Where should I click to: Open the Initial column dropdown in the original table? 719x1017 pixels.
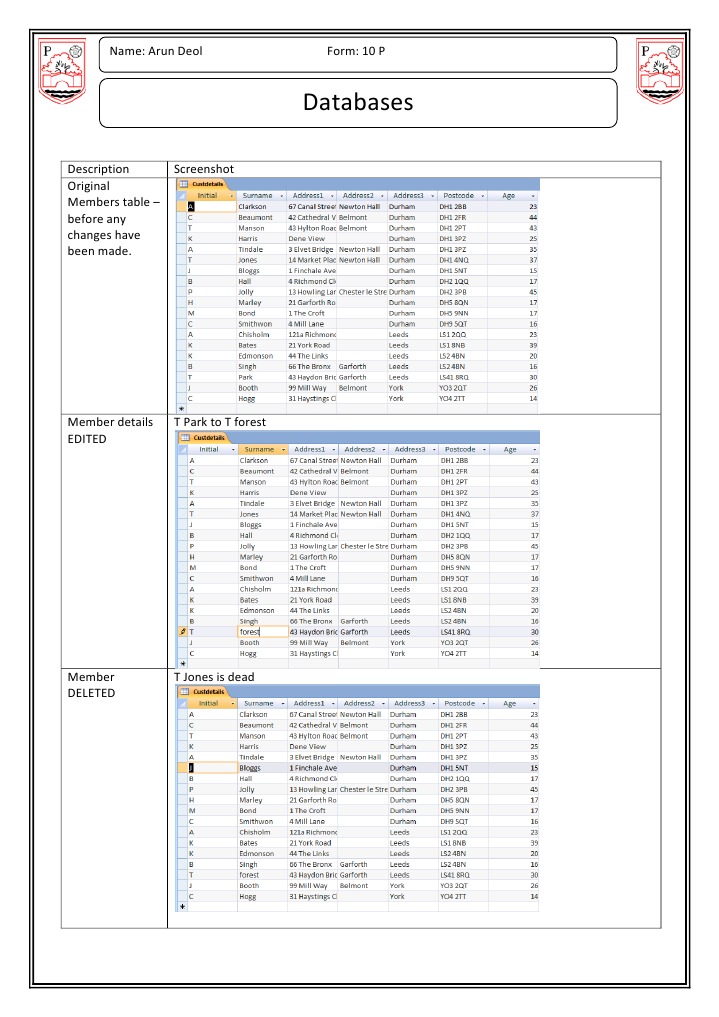tap(231, 196)
